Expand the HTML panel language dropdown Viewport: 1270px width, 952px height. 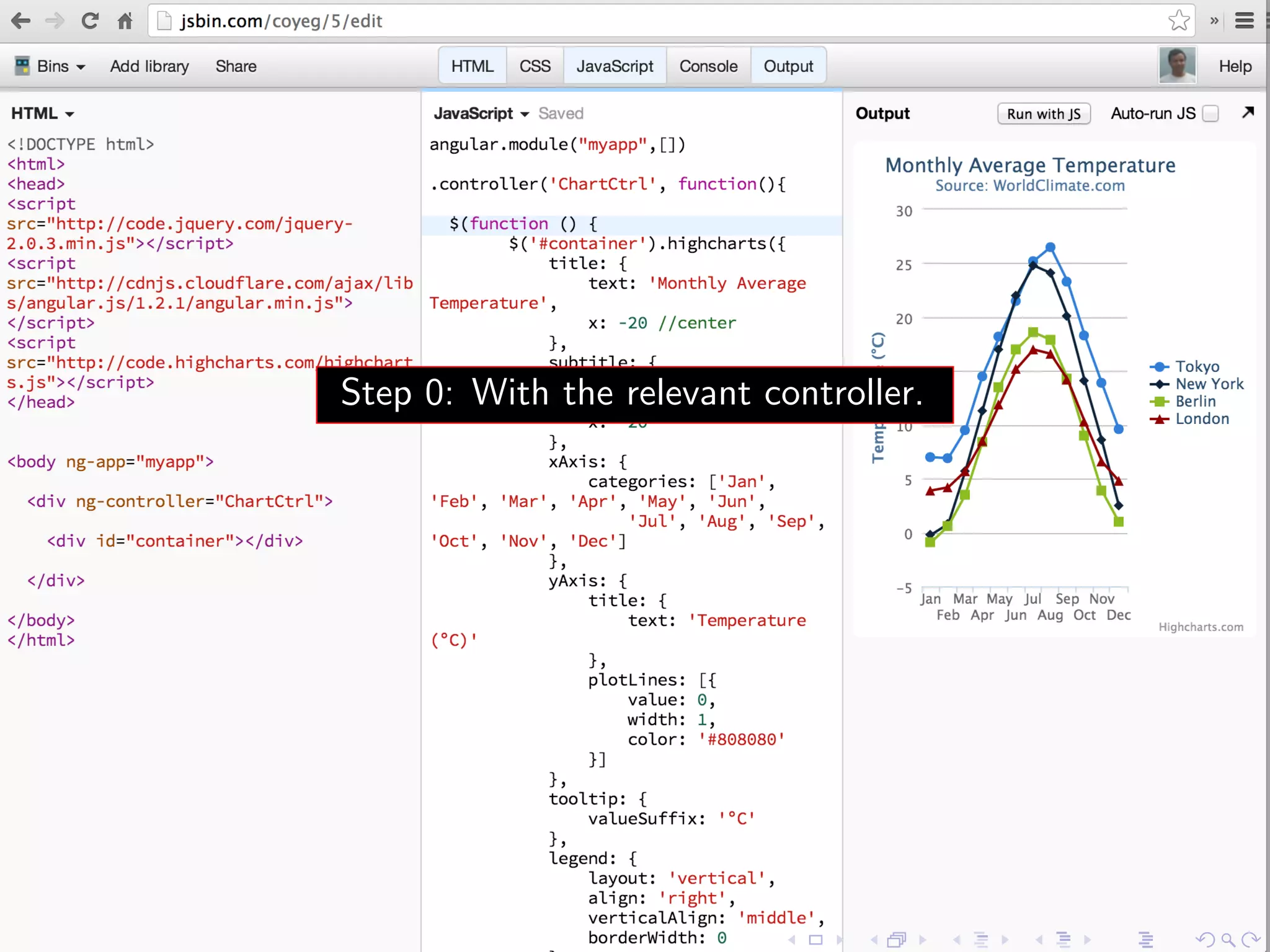[42, 113]
